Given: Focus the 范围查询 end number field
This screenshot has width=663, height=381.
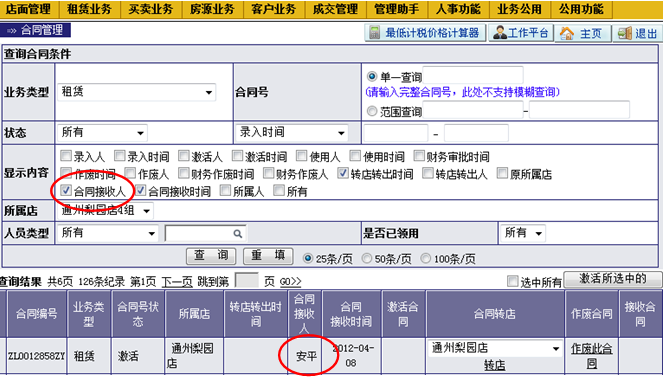Looking at the screenshot, I should pyautogui.click(x=579, y=110).
